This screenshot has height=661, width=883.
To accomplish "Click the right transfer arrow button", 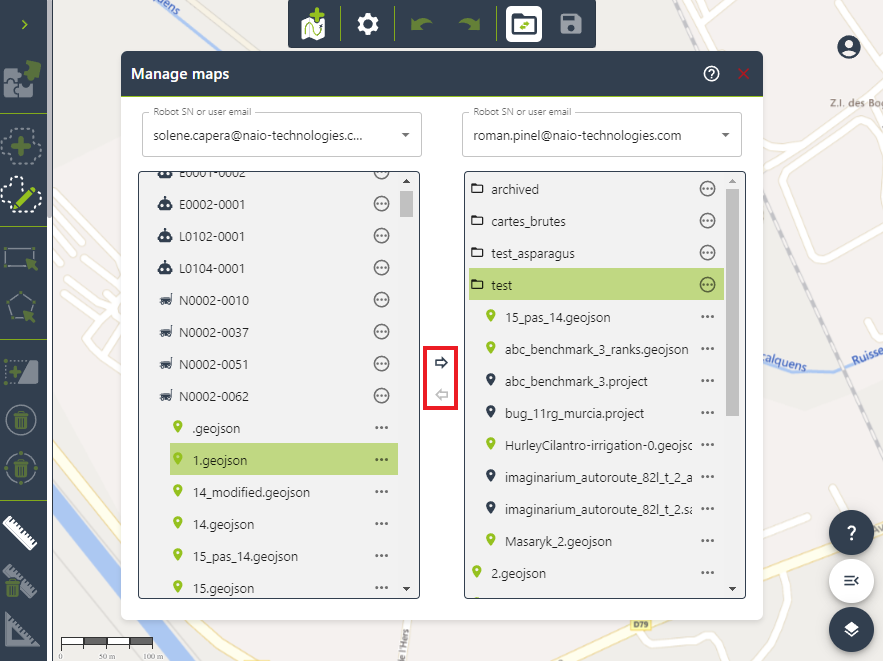I will click(440, 362).
